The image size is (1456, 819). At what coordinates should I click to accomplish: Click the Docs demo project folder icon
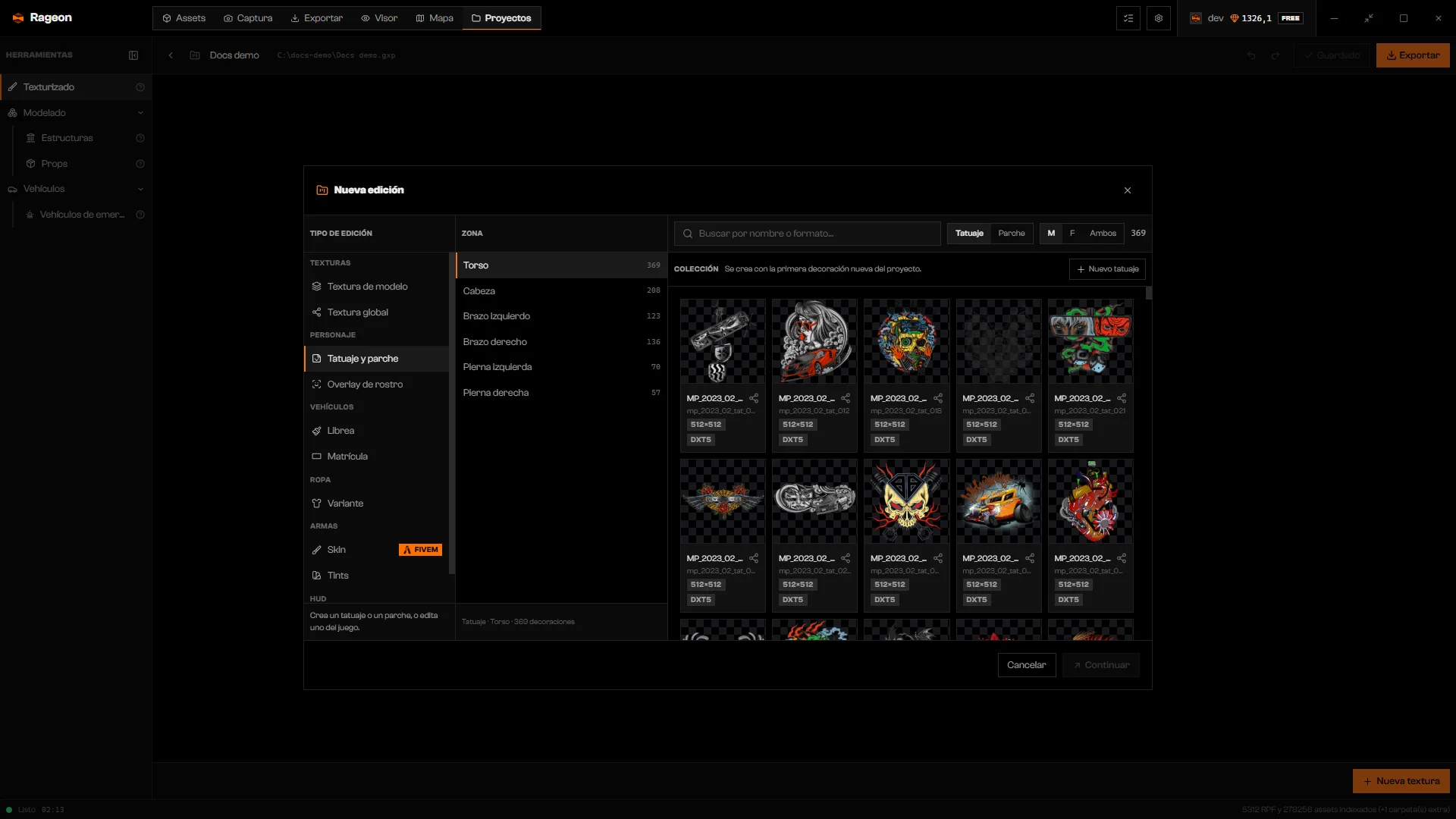195,55
